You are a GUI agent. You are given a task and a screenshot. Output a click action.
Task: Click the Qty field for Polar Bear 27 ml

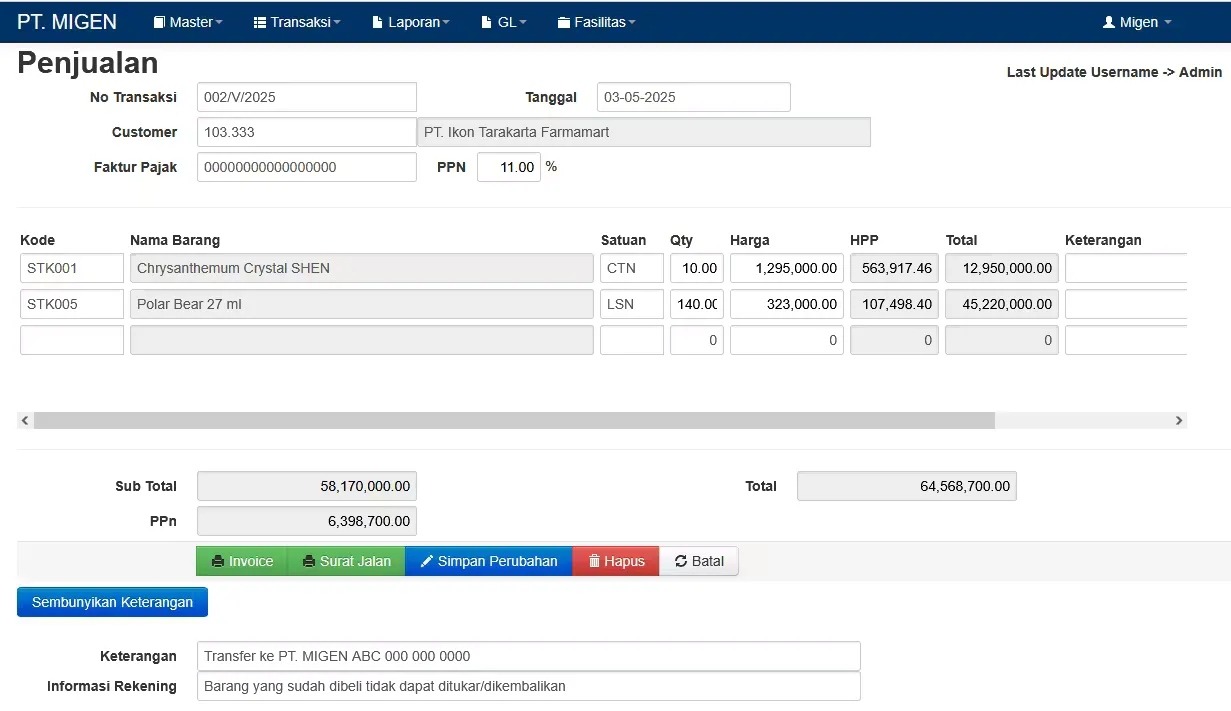coord(697,304)
